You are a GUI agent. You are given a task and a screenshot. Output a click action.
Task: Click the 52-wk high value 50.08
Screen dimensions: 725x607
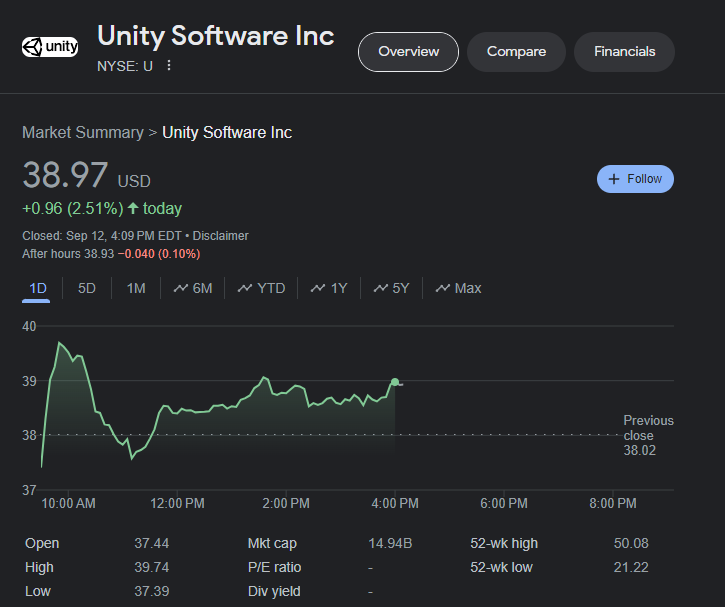click(631, 543)
